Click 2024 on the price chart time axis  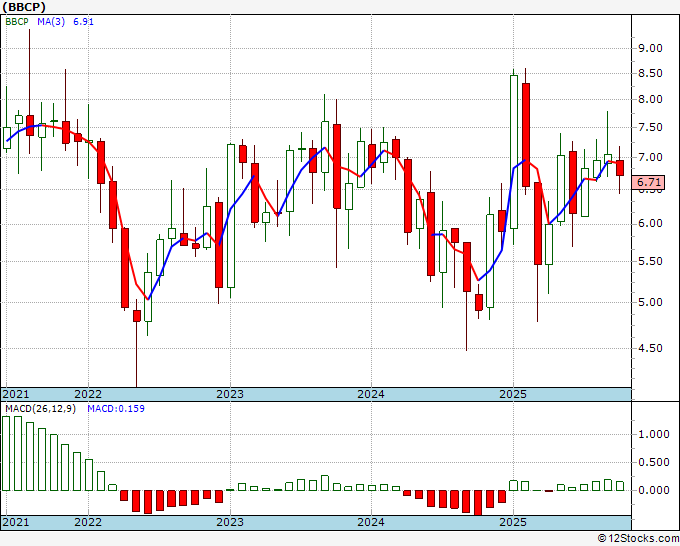click(371, 394)
